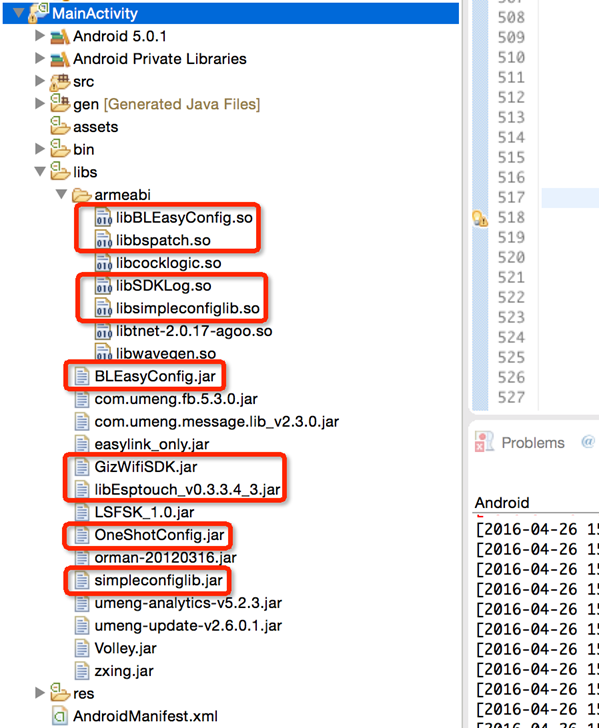This screenshot has width=599, height=728.
Task: Click line number 517 in editor gutter
Action: pyautogui.click(x=511, y=197)
